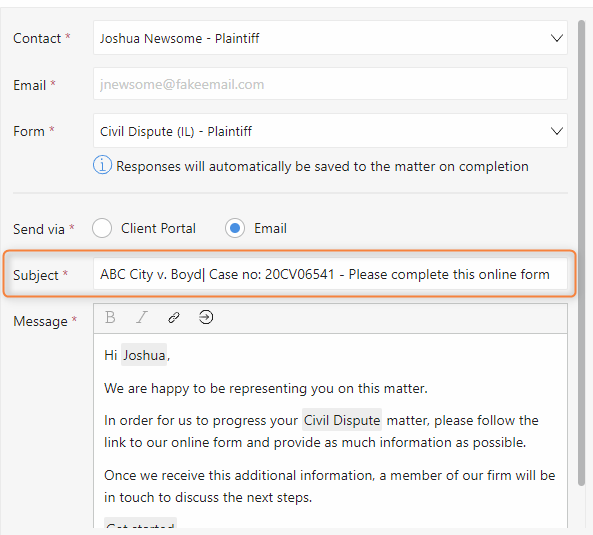Click the Client Portal label text
593x535 pixels.
158,228
